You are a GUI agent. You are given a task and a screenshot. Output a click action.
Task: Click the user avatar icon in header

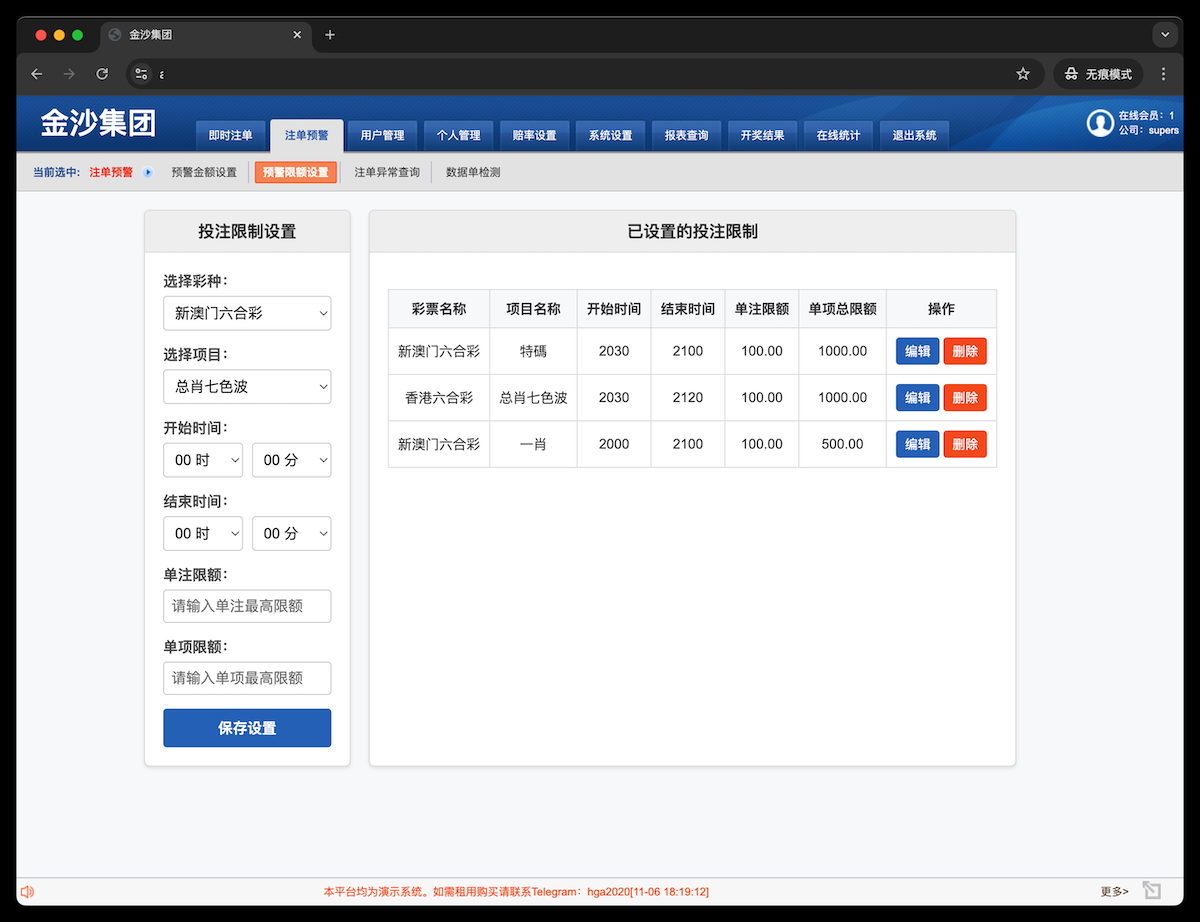pyautogui.click(x=1100, y=123)
